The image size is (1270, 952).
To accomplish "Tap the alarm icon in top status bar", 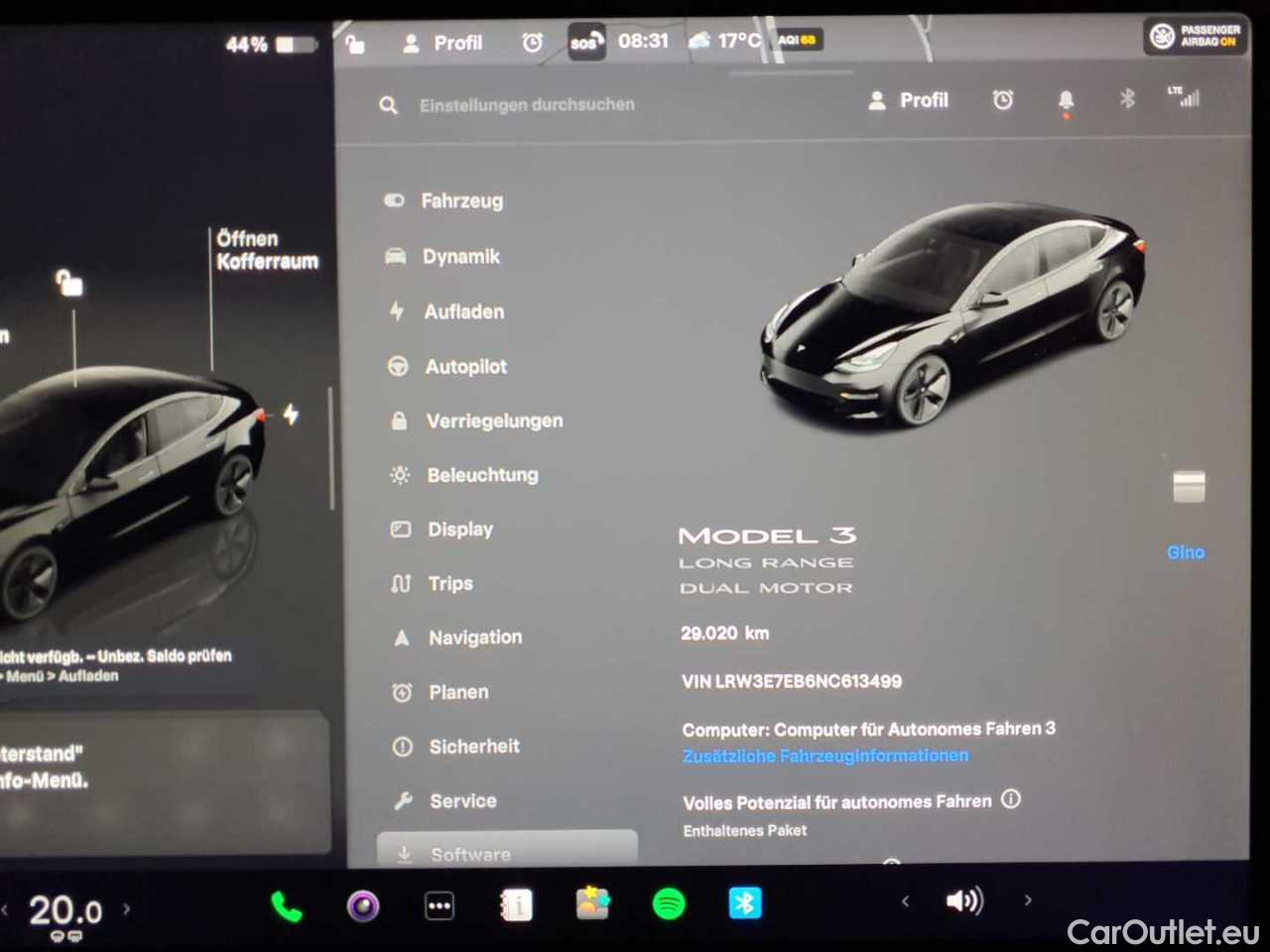I will tap(533, 42).
